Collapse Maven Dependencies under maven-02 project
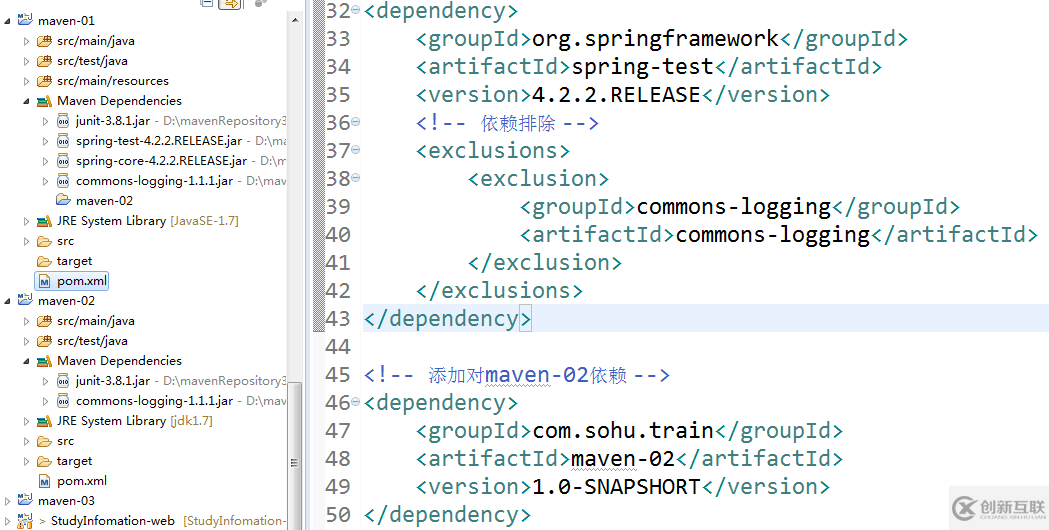 (x=26, y=361)
